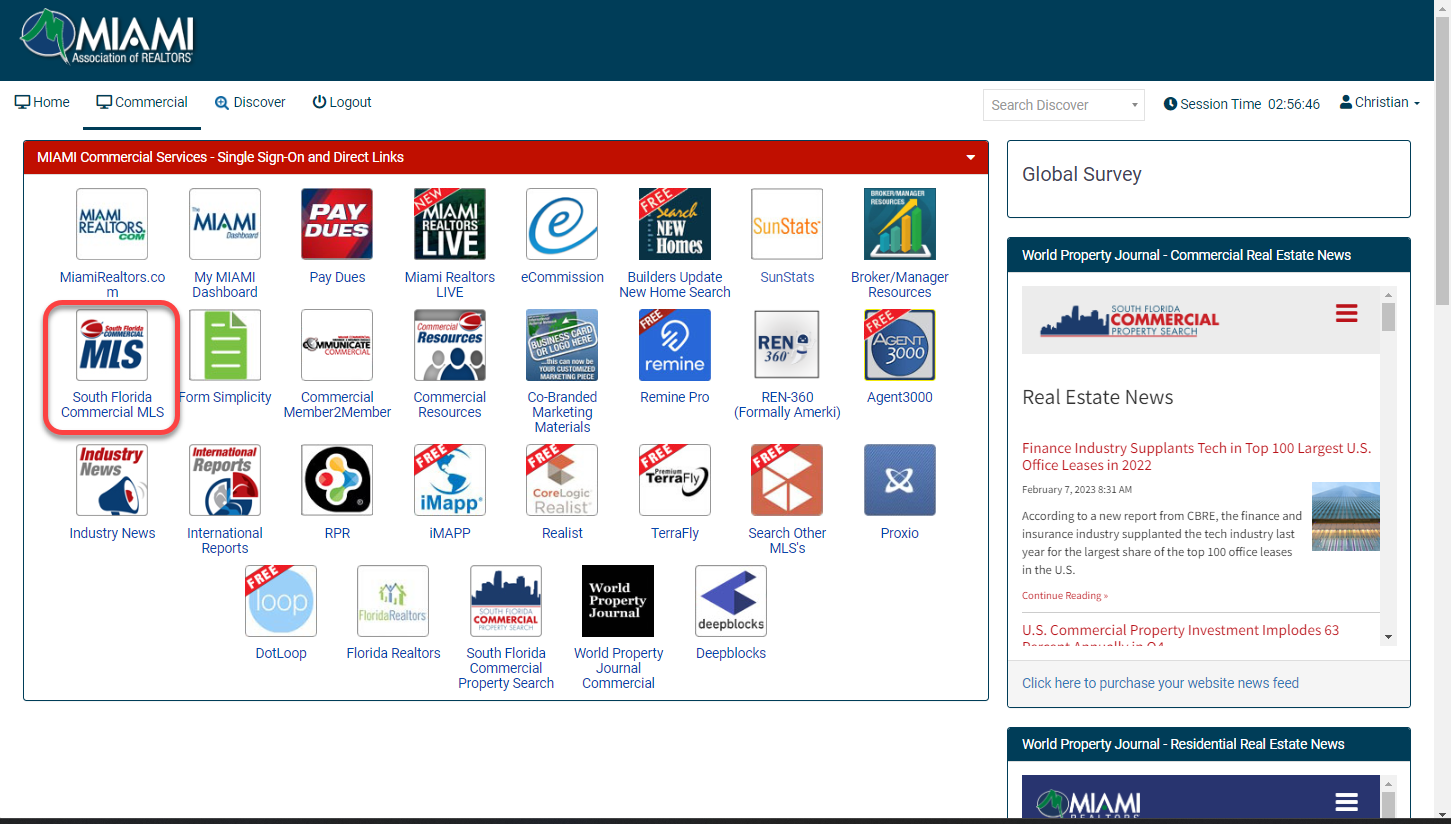Open the white hamburger menu in Residential news
Screen dimensions: 1451x824
tap(1347, 802)
